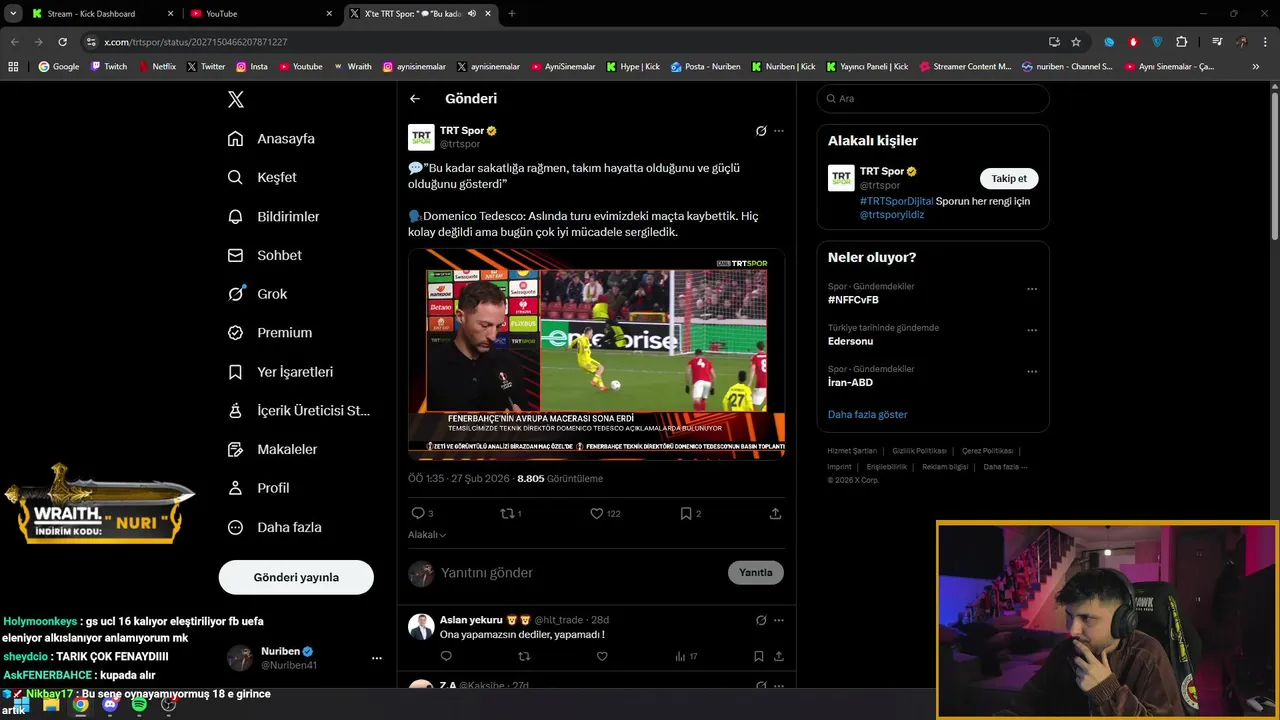
Task: Open the TRT Spor author name
Action: click(x=462, y=131)
